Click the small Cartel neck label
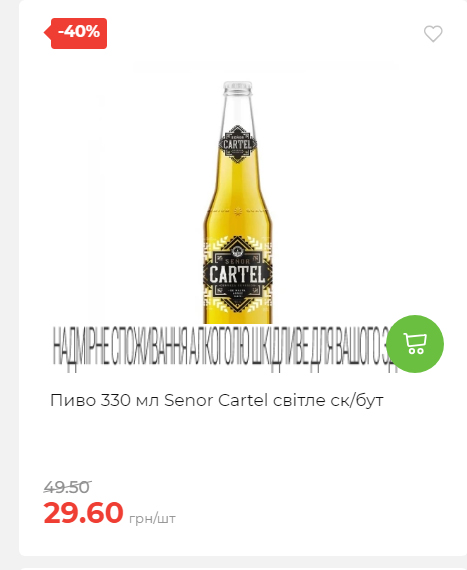This screenshot has height=570, width=467. point(237,144)
